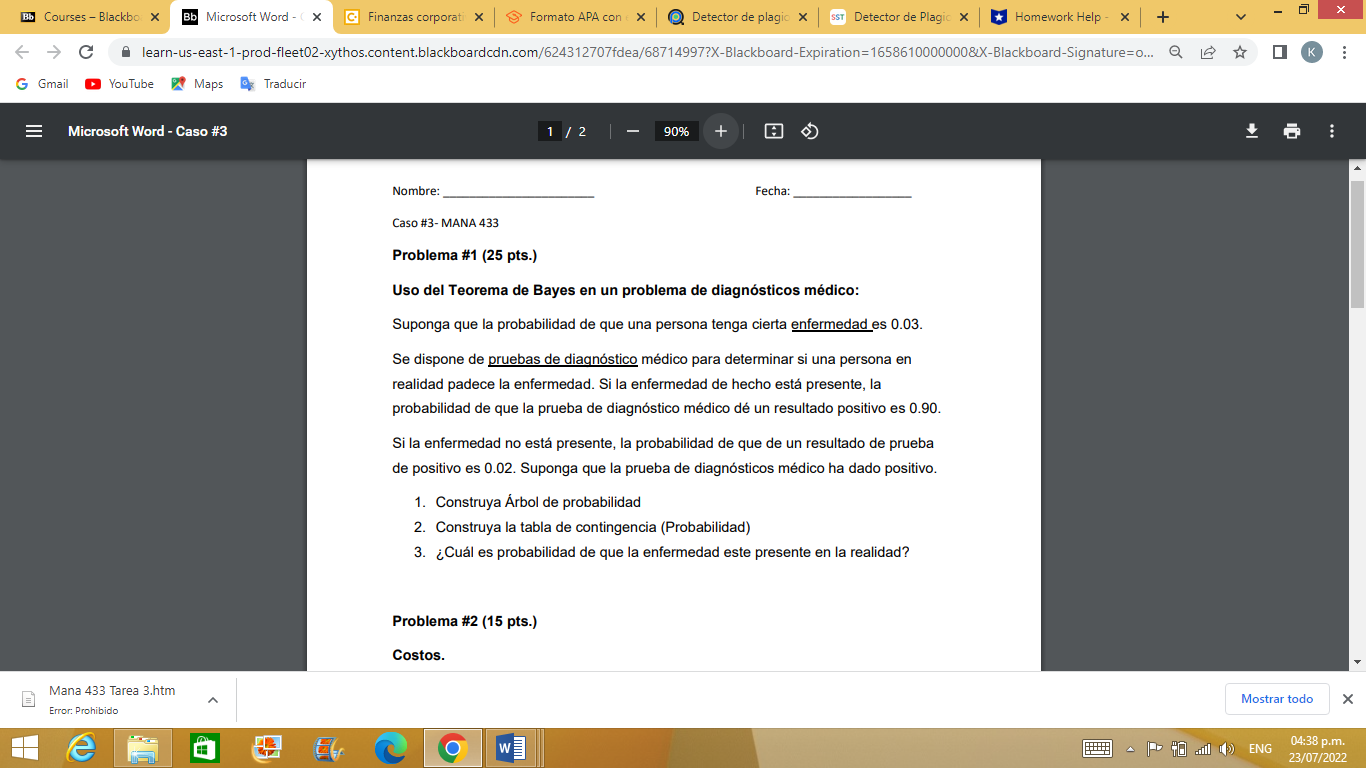Expand the Mana 433 Tarea 3.htm download chevron
This screenshot has height=768, width=1366.
pos(211,699)
